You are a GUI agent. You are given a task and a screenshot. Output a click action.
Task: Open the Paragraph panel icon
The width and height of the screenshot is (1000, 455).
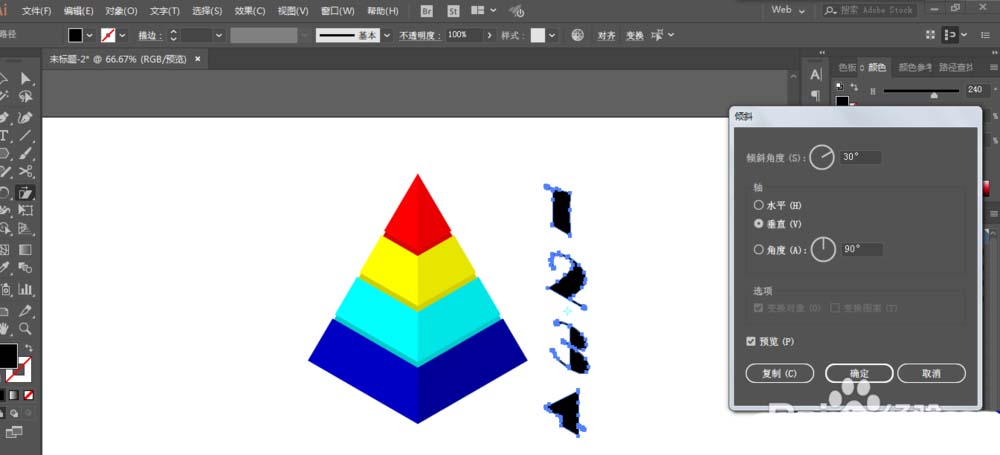coord(816,95)
